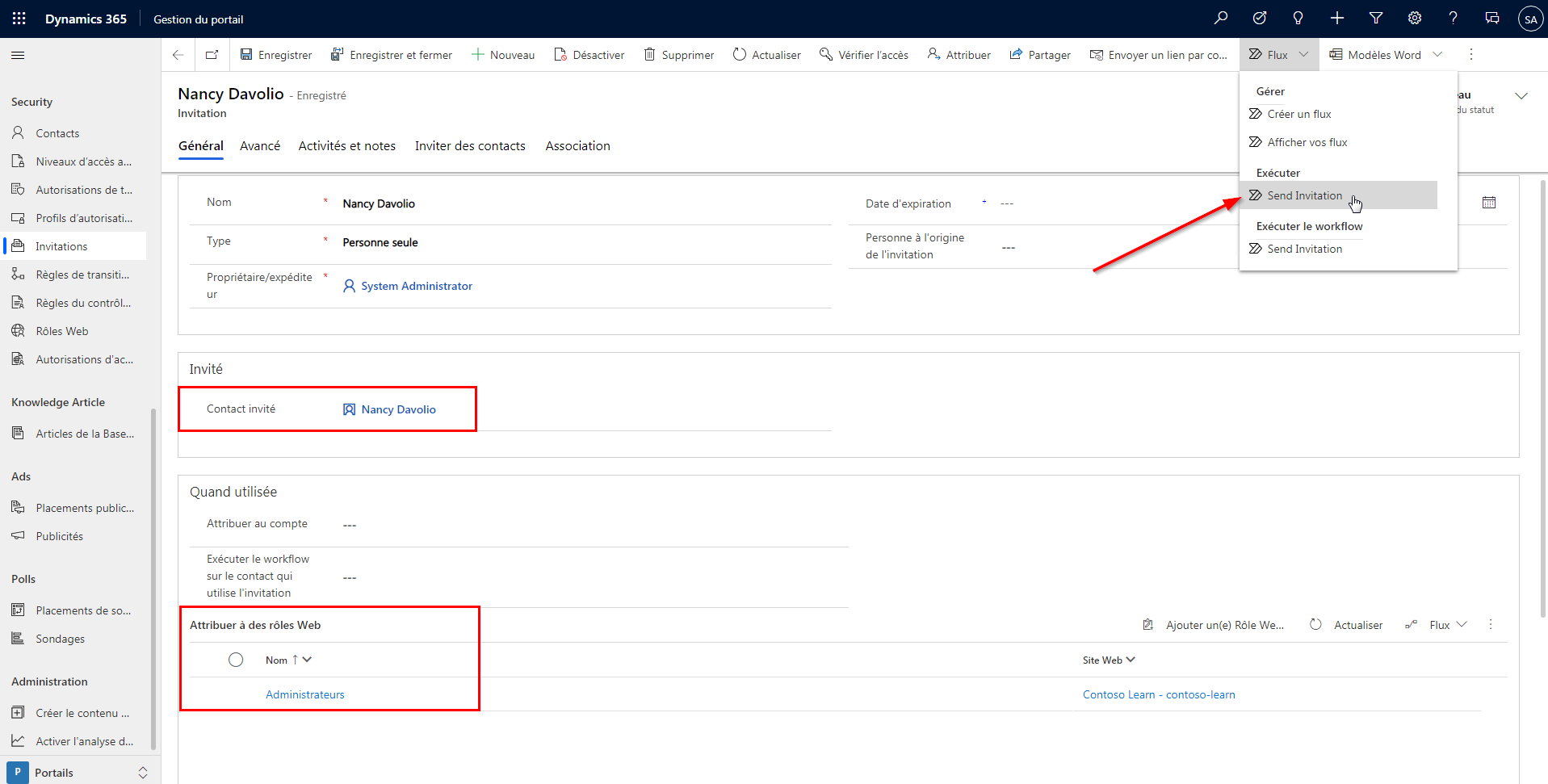Viewport: 1548px width, 784px height.
Task: Switch to the Association tab
Action: click(578, 146)
